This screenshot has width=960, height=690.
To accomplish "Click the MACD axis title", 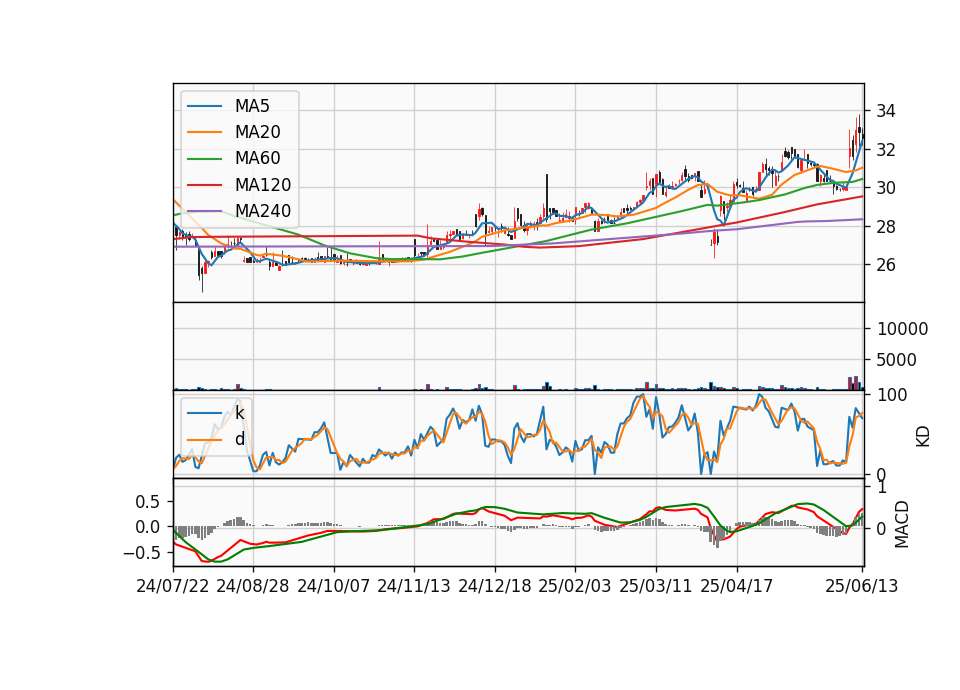I will [902, 525].
